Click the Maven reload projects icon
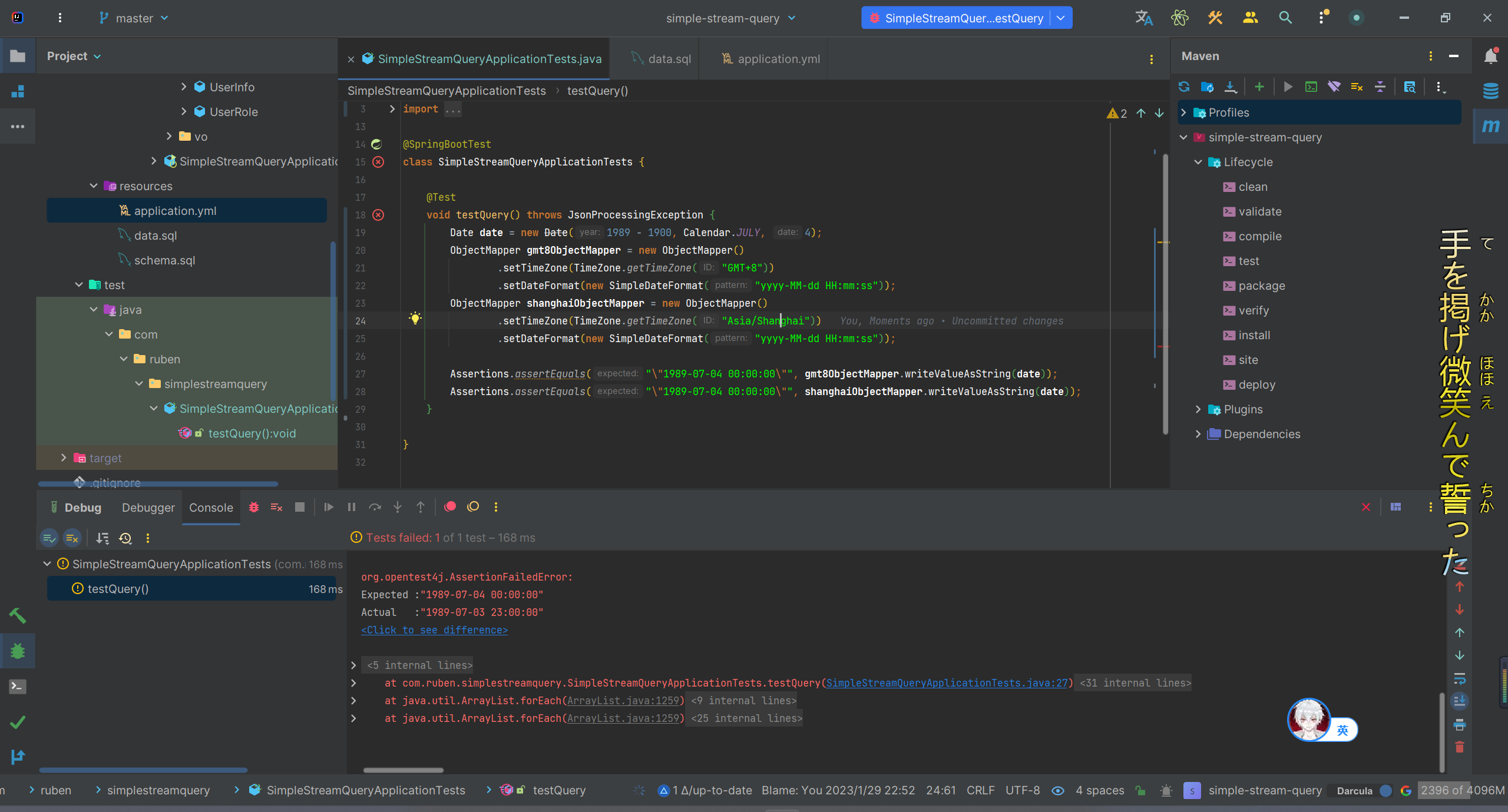Screen dimensions: 1508x812 coord(1184,87)
